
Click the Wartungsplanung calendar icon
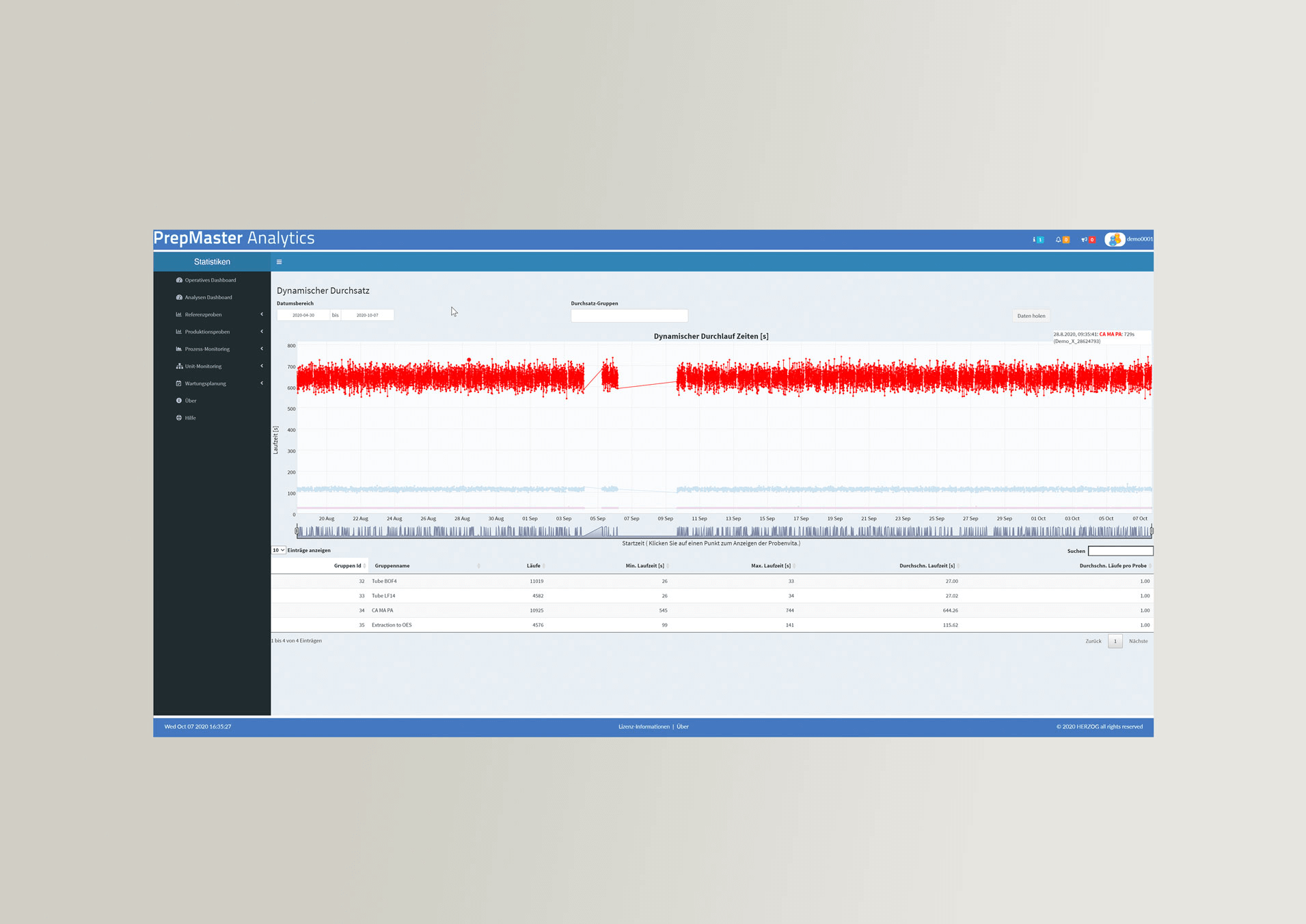[x=179, y=383]
